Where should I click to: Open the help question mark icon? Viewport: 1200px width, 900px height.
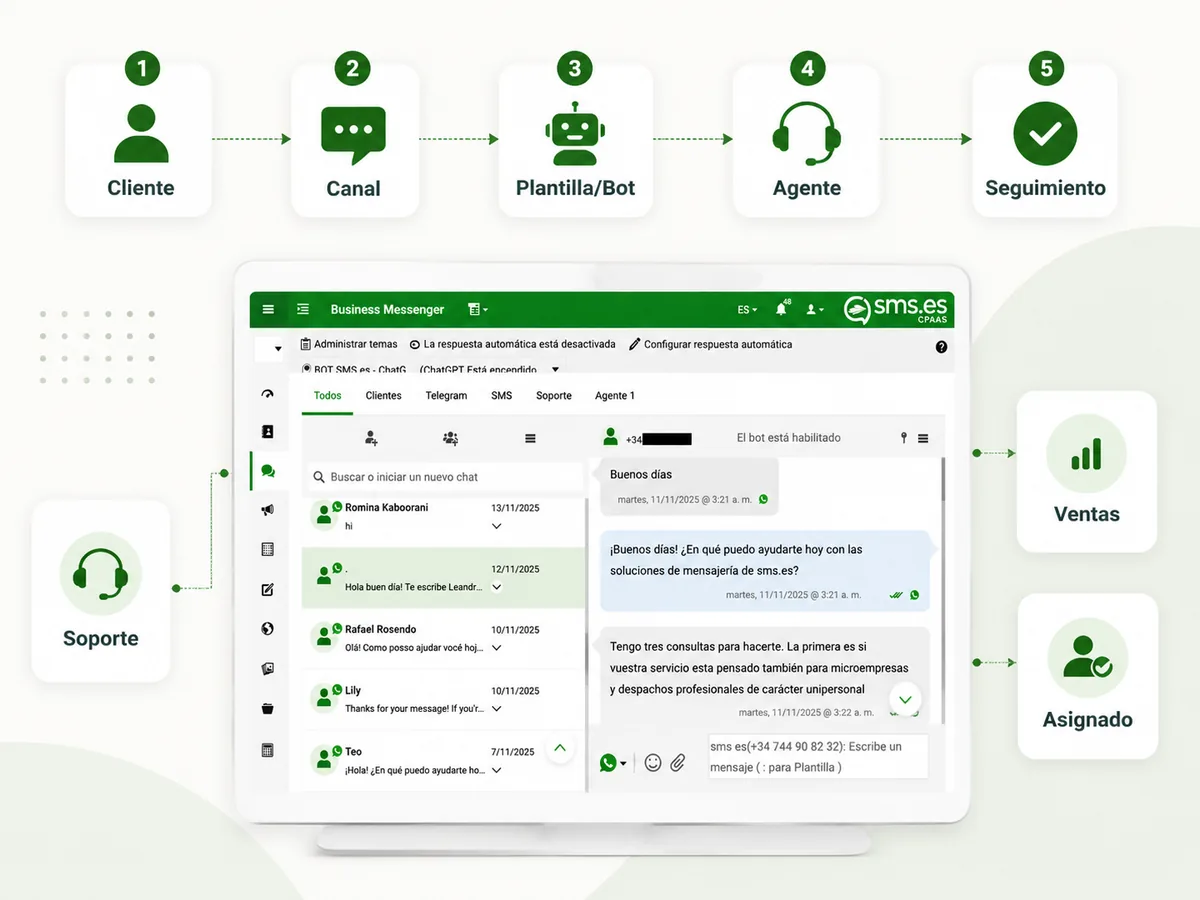pyautogui.click(x=941, y=347)
